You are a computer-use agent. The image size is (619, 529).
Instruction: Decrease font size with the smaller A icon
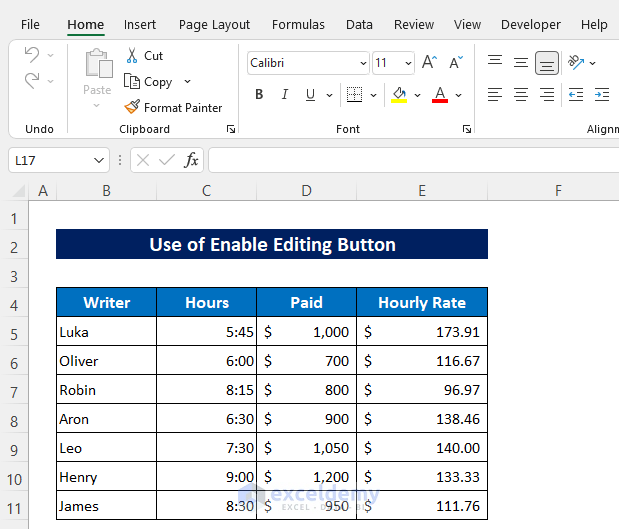point(456,62)
